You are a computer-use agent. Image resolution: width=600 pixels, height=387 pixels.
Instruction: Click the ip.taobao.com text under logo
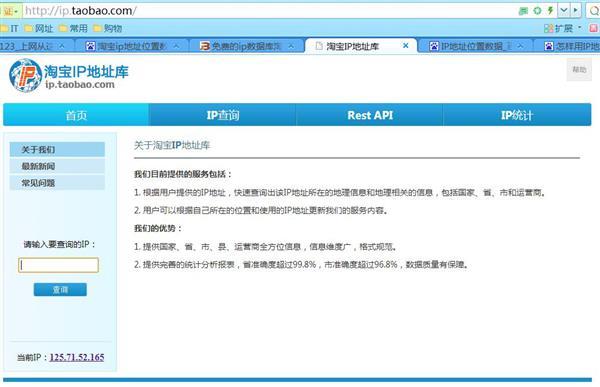click(x=80, y=85)
